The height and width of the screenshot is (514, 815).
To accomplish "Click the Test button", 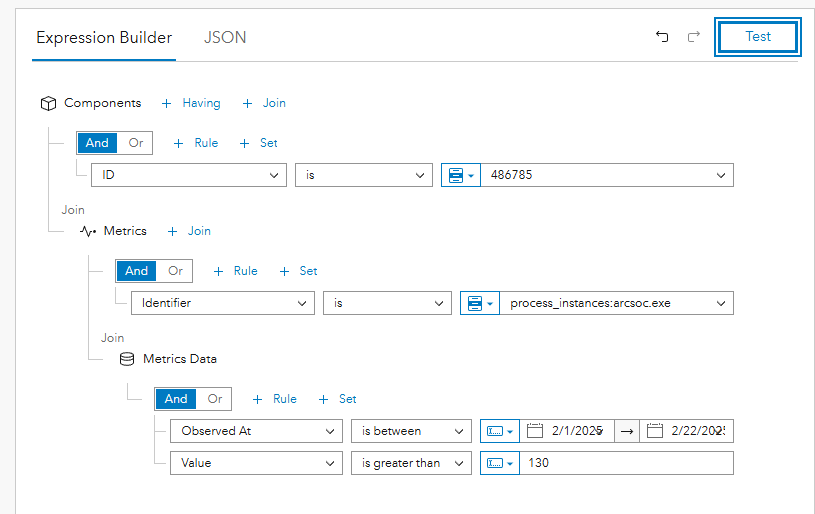I will pyautogui.click(x=758, y=37).
